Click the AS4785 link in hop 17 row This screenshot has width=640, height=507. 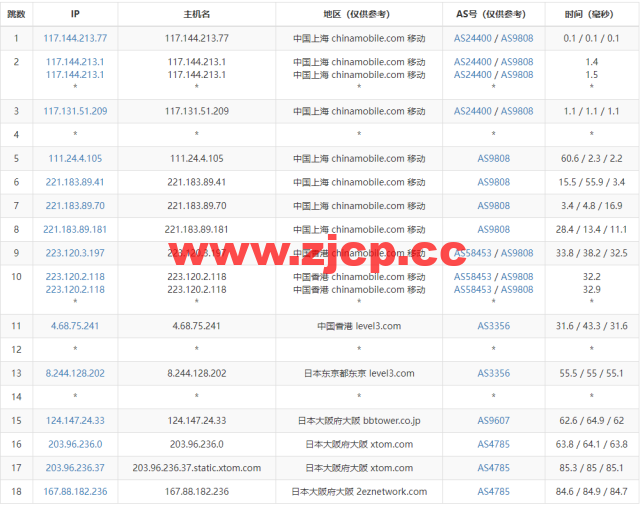tap(494, 468)
